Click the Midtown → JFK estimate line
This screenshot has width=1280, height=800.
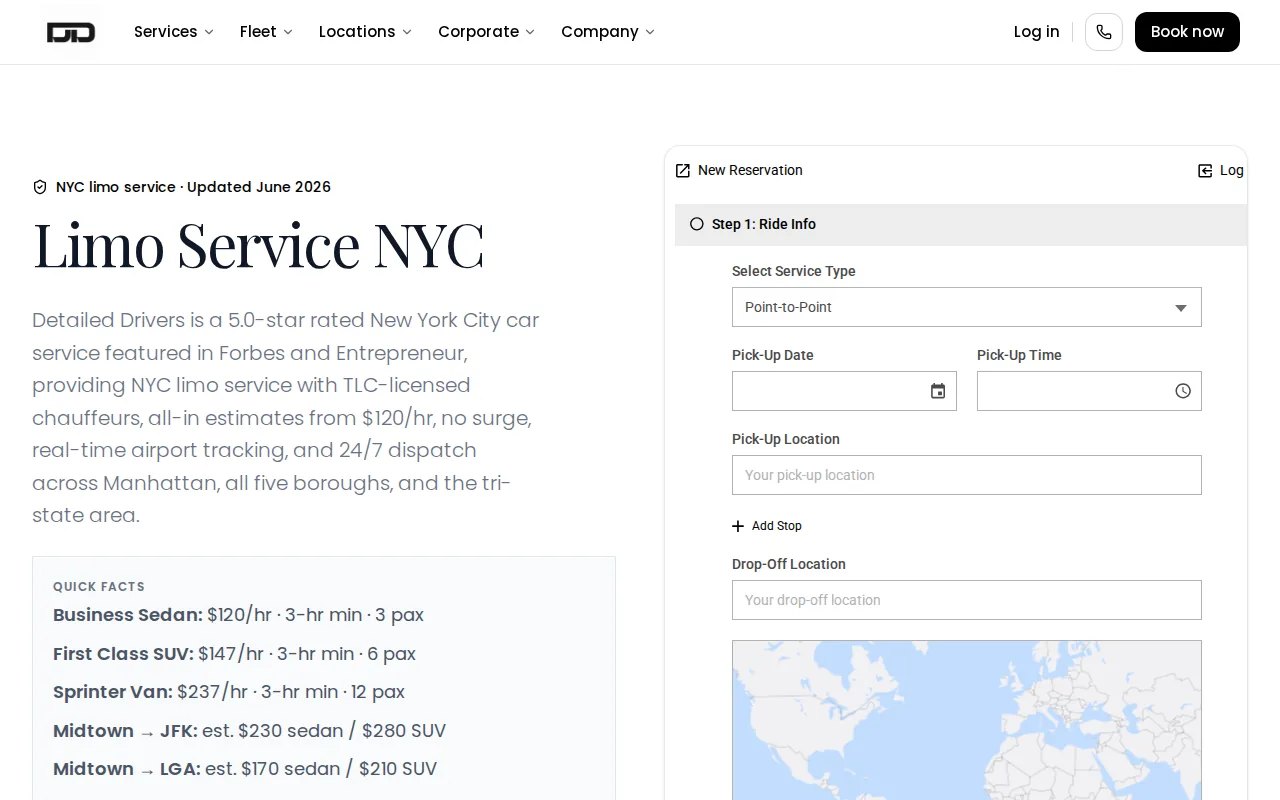tap(249, 731)
